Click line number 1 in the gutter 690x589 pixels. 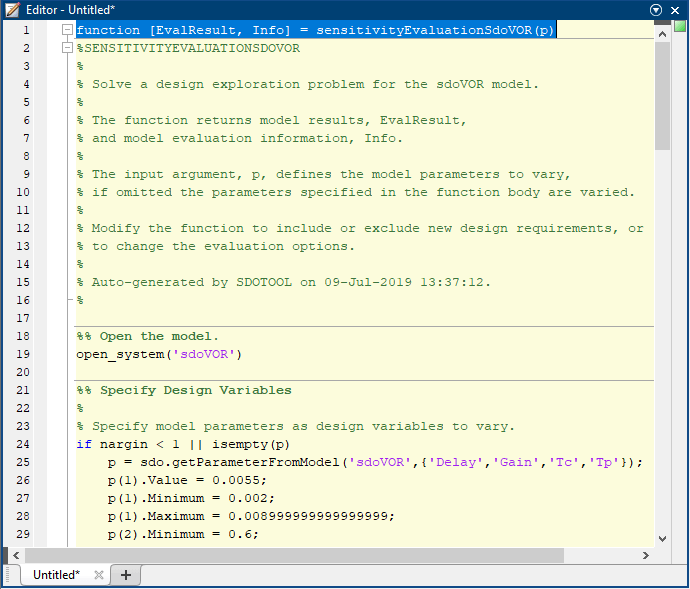[x=26, y=30]
